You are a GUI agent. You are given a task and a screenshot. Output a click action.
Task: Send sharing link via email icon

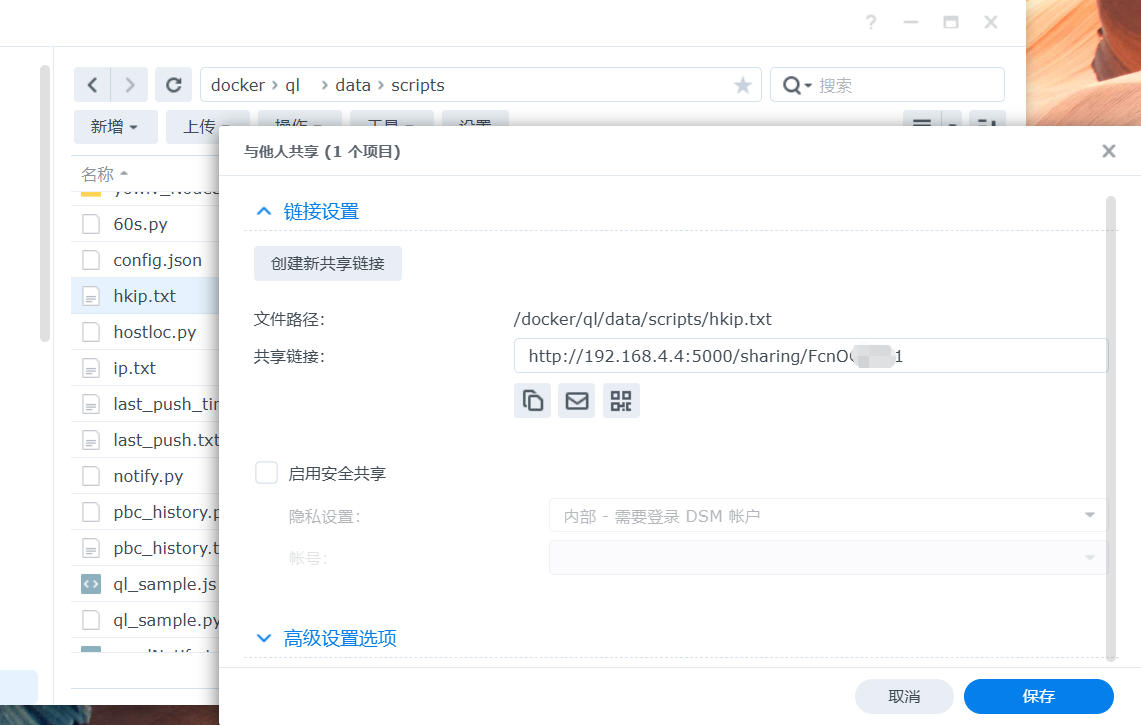tap(577, 401)
